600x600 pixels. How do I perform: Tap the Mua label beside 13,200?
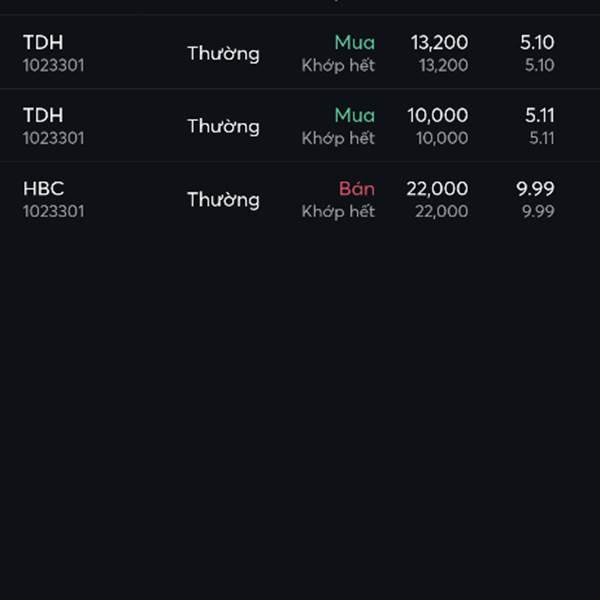point(355,42)
